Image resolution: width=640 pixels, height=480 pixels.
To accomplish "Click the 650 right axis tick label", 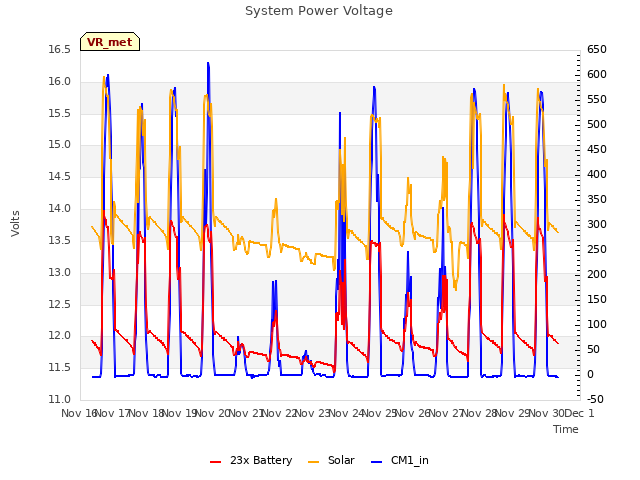I will tap(597, 49).
